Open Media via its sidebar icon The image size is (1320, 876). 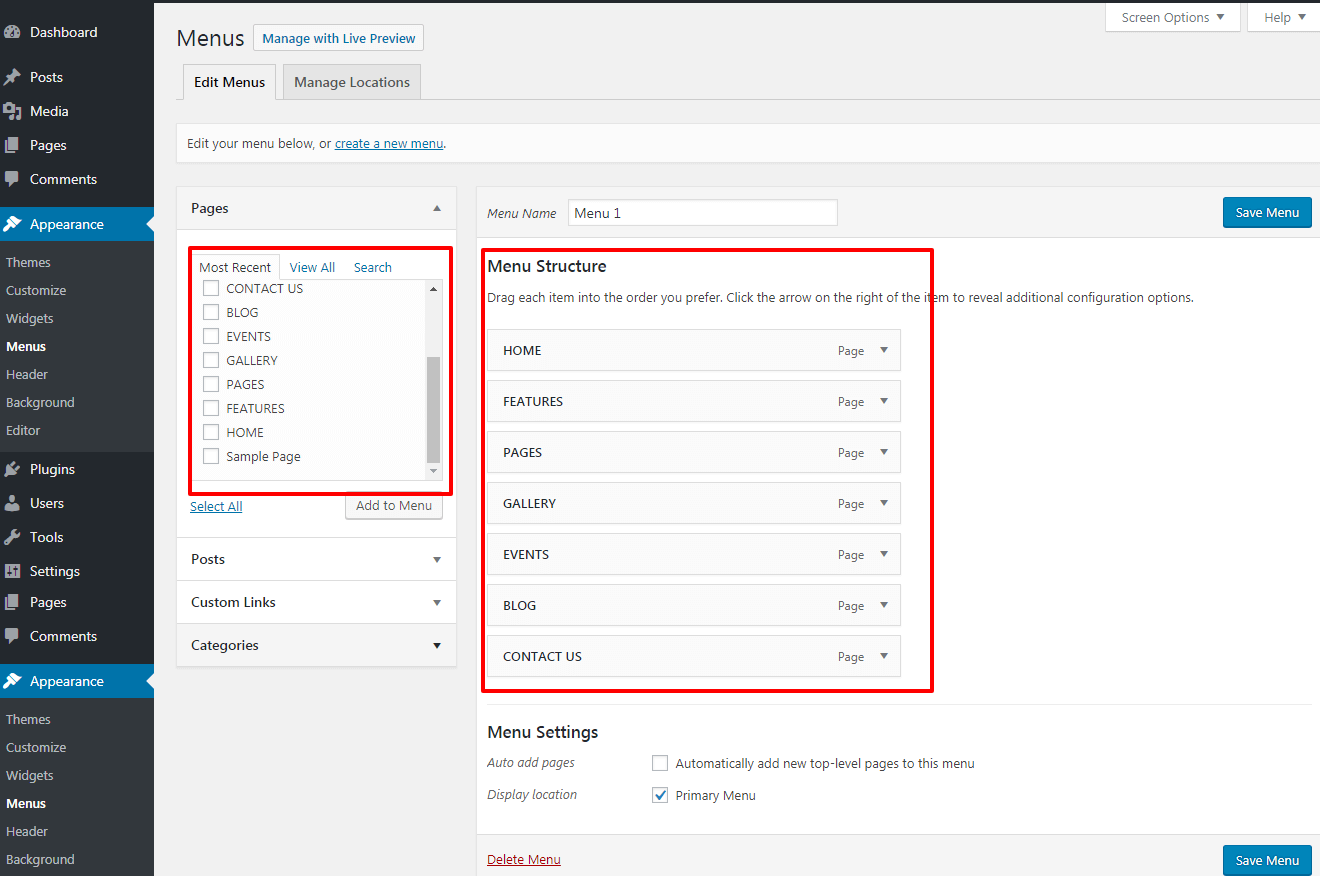(12, 111)
